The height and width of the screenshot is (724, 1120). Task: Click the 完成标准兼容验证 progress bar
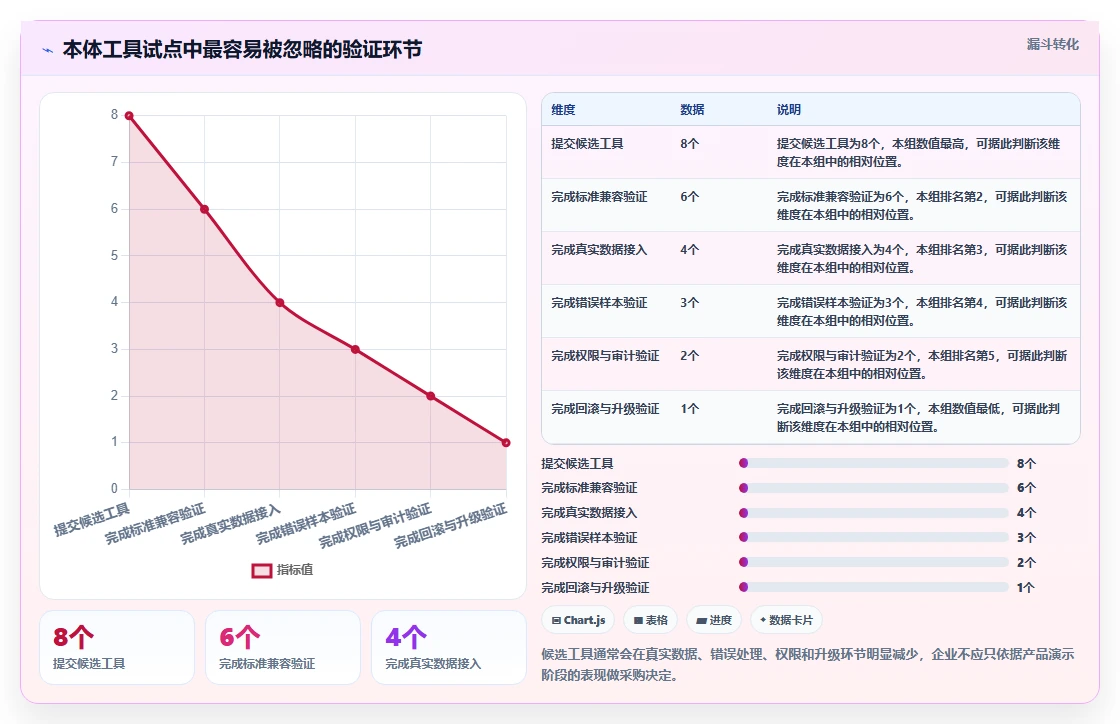click(874, 488)
